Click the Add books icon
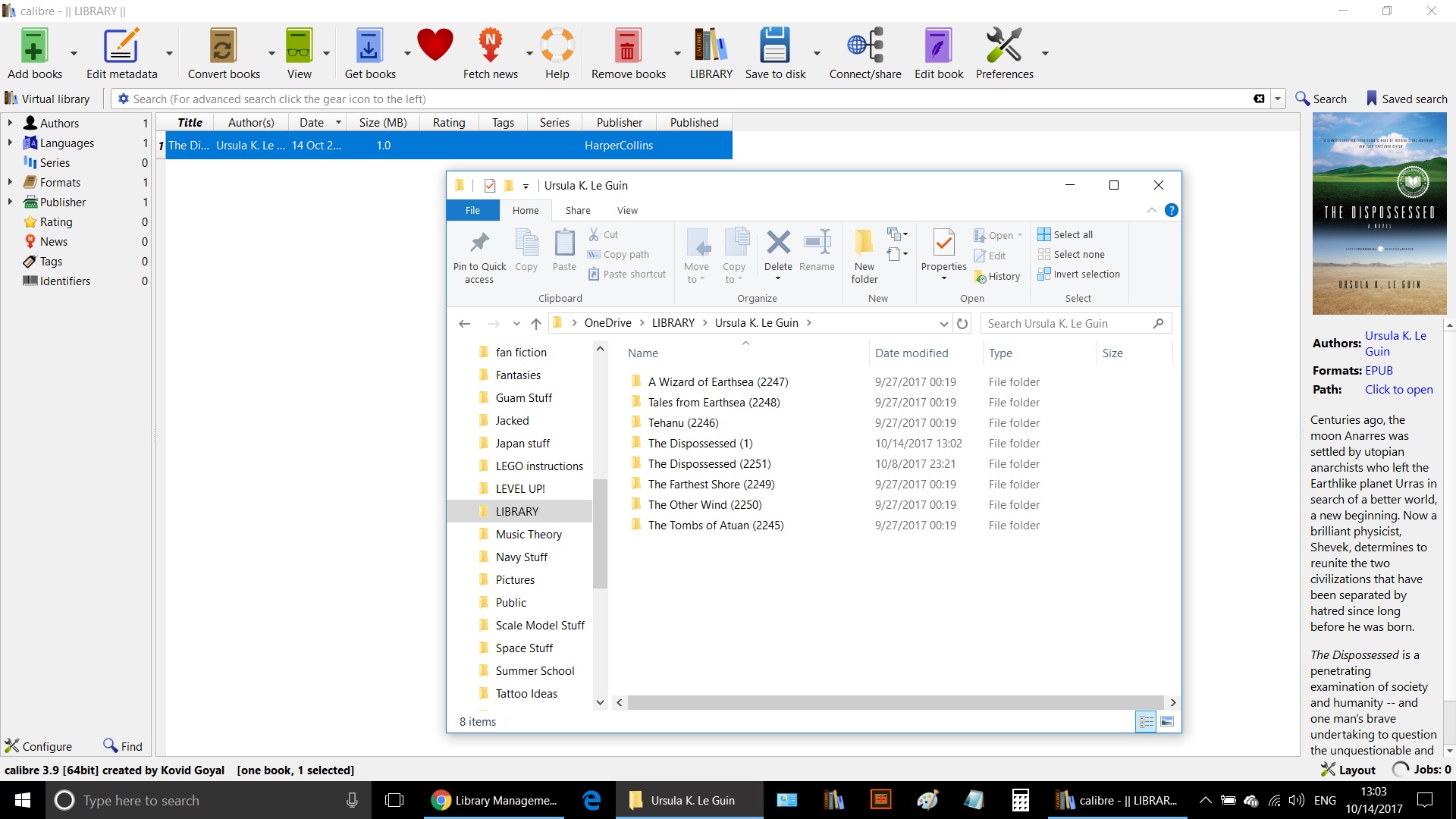This screenshot has width=1456, height=819. tap(34, 47)
